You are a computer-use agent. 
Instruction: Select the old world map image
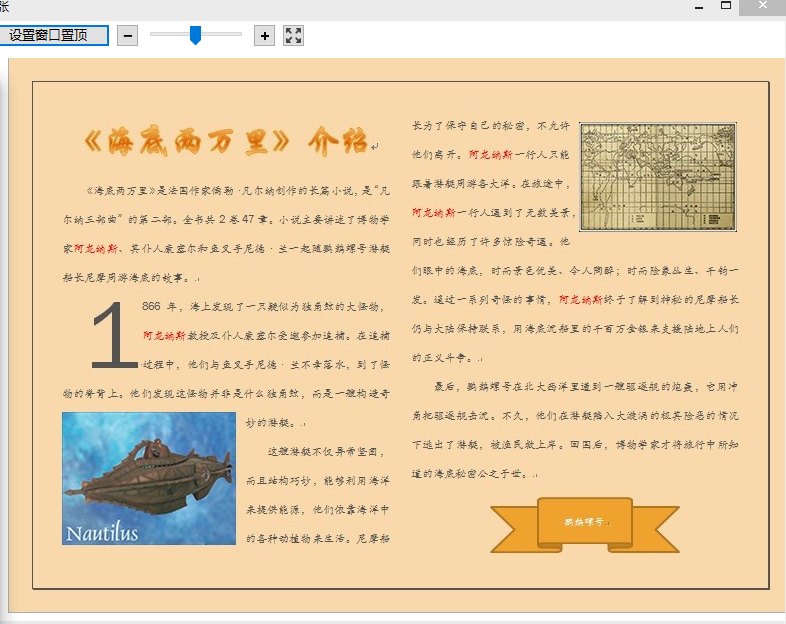tap(658, 178)
